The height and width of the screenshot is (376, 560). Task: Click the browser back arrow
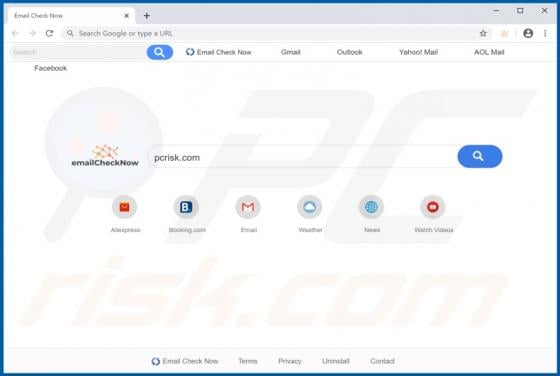(15, 33)
